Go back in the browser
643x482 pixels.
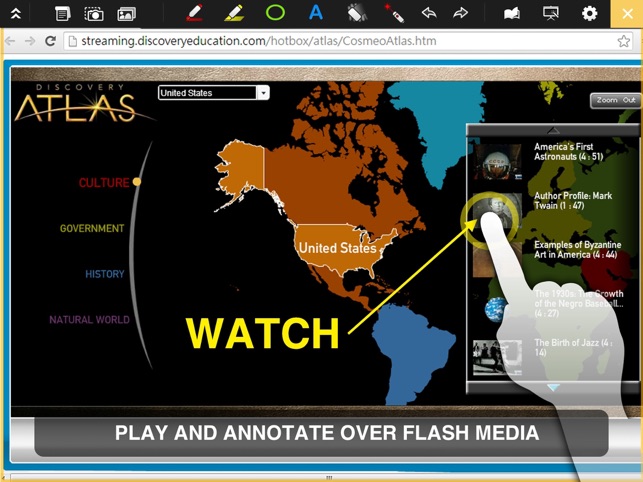[10, 41]
